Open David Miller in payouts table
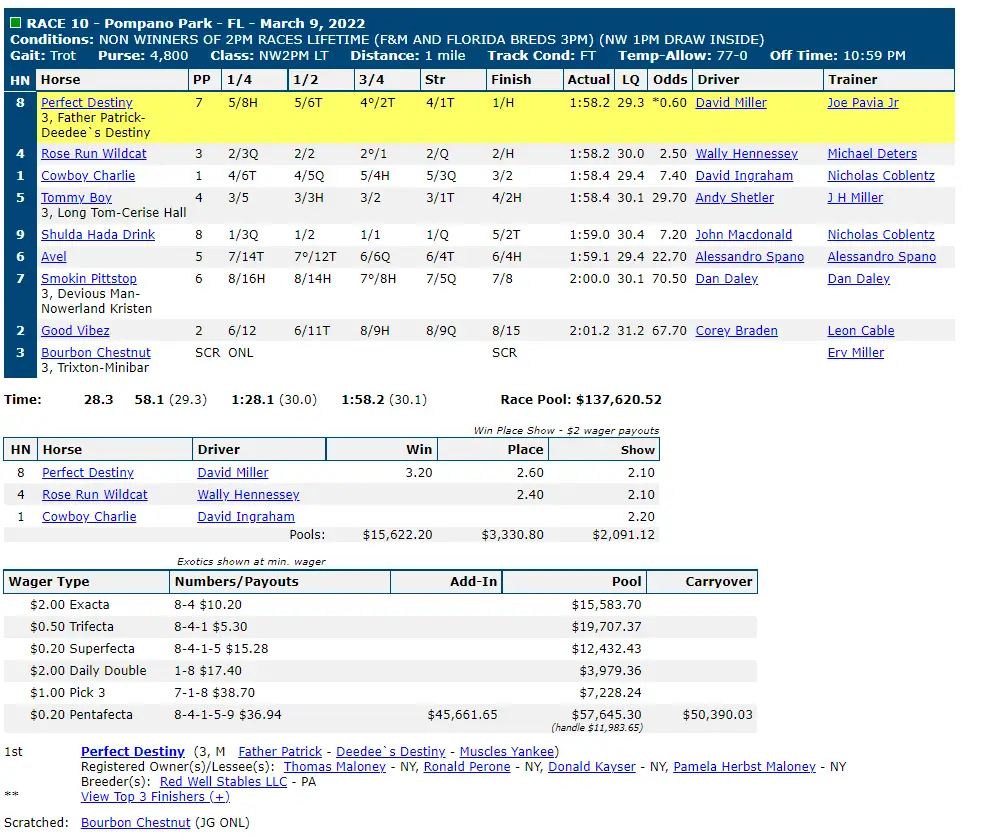Screen dimensions: 981x837 233,473
